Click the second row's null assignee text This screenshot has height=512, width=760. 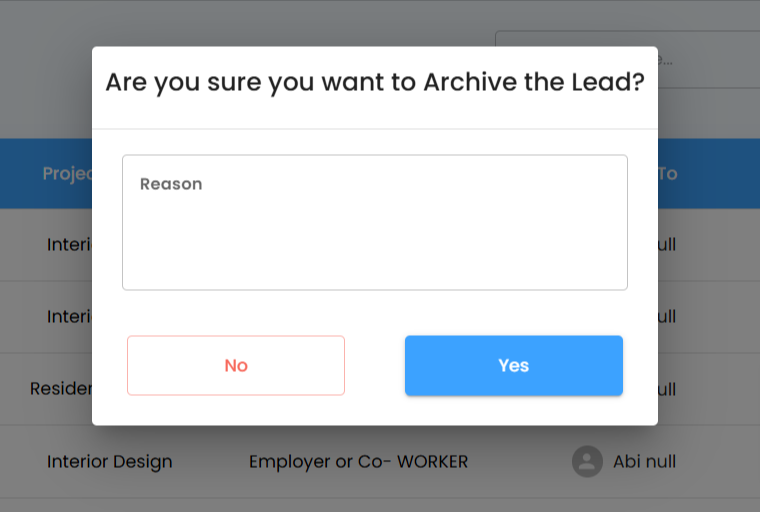[x=666, y=316]
